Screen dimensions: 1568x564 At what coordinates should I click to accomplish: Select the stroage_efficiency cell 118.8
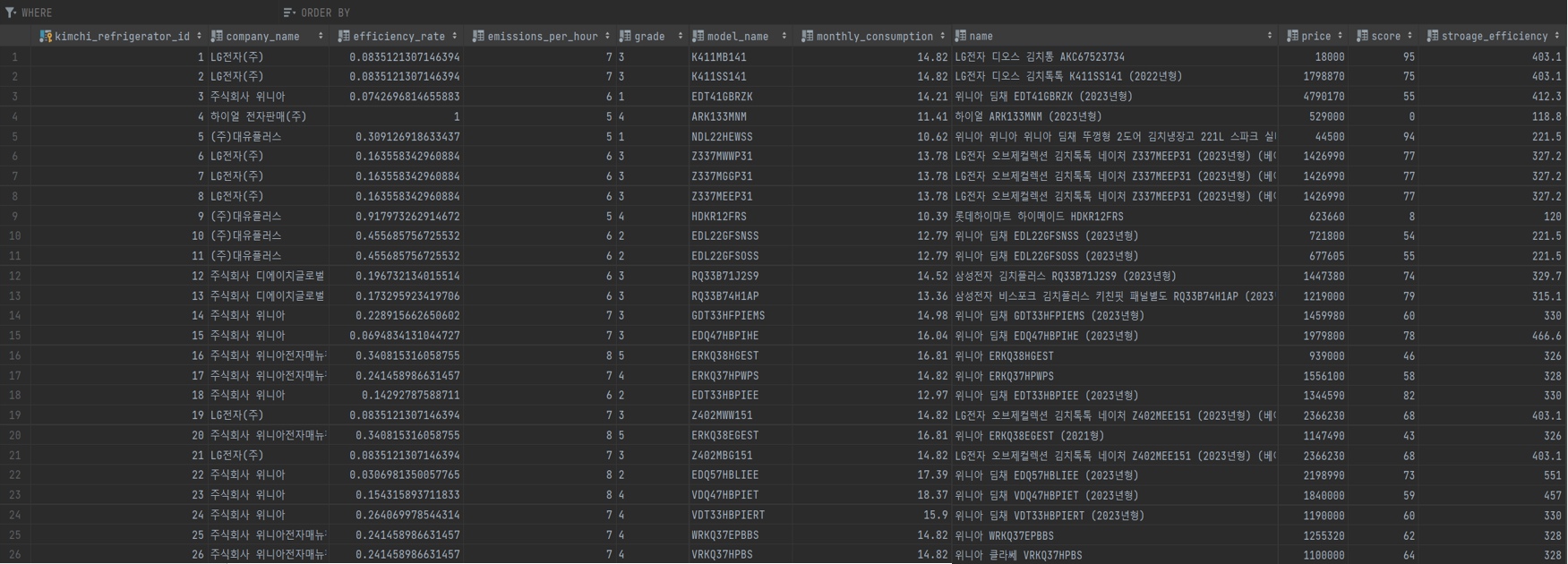1492,116
